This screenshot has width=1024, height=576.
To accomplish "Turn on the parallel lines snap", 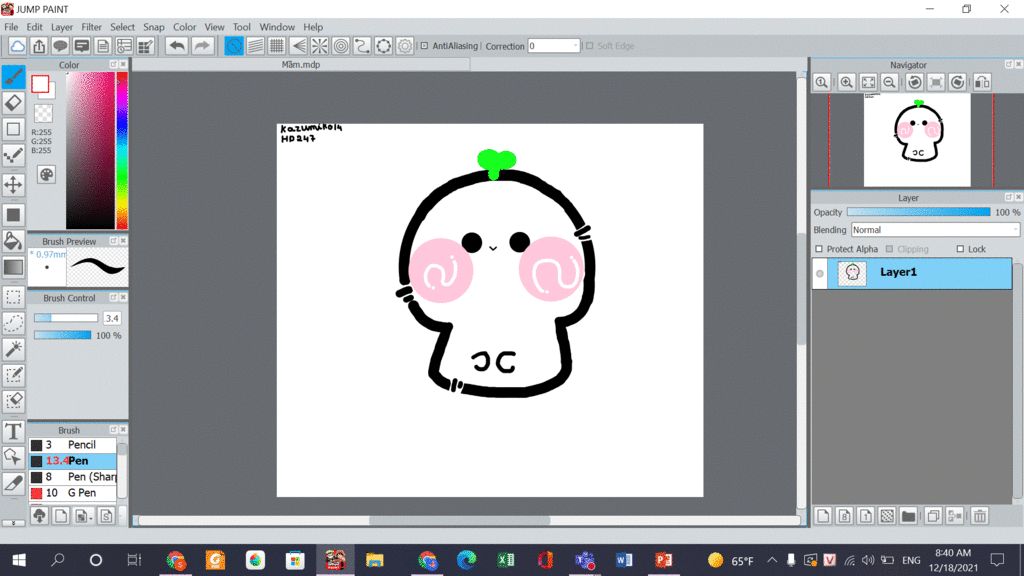I will tap(255, 46).
